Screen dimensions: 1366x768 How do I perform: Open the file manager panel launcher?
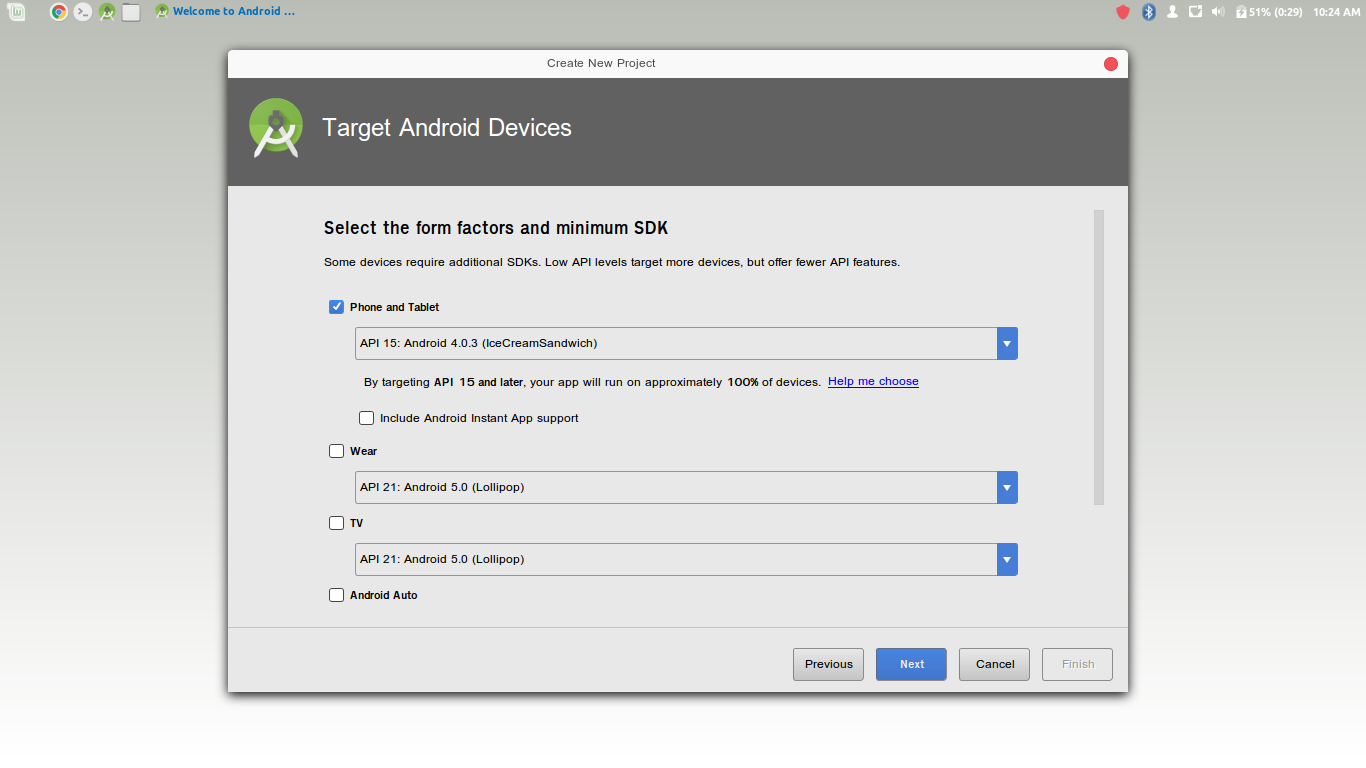pos(131,12)
